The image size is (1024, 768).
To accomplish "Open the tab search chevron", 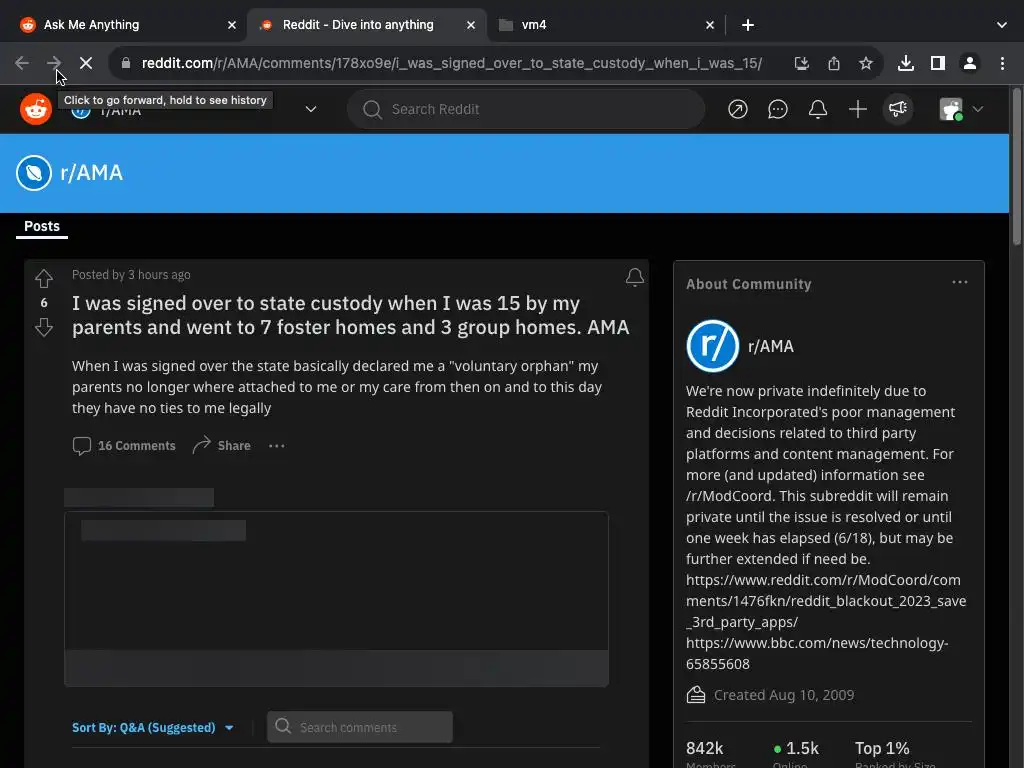I will tap(1001, 25).
